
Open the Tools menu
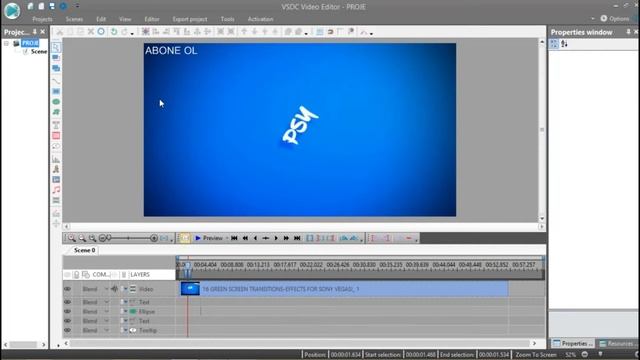tap(227, 19)
